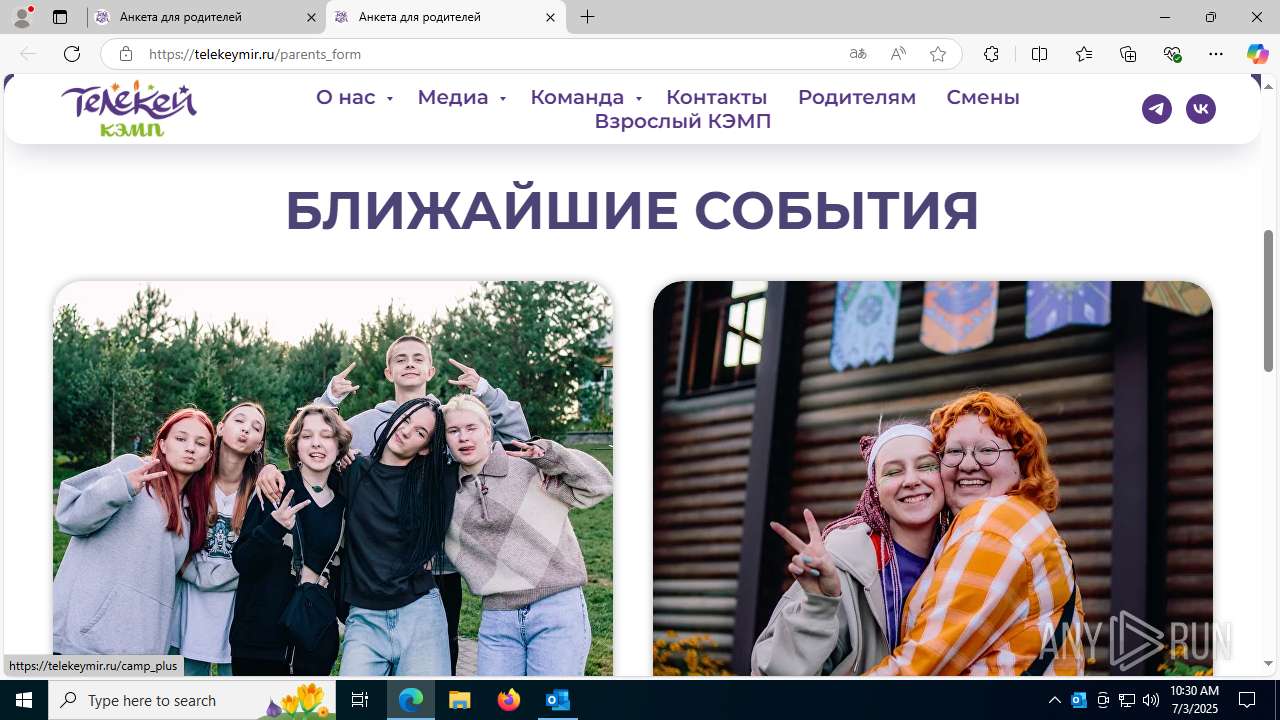Open the Взрослый КЭМП link
The height and width of the screenshot is (720, 1280).
[x=683, y=121]
